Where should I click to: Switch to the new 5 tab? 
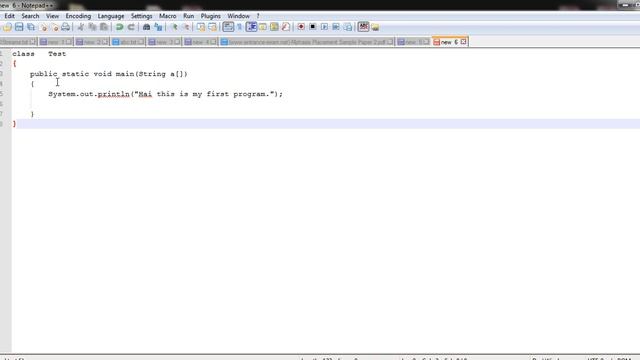(x=413, y=42)
